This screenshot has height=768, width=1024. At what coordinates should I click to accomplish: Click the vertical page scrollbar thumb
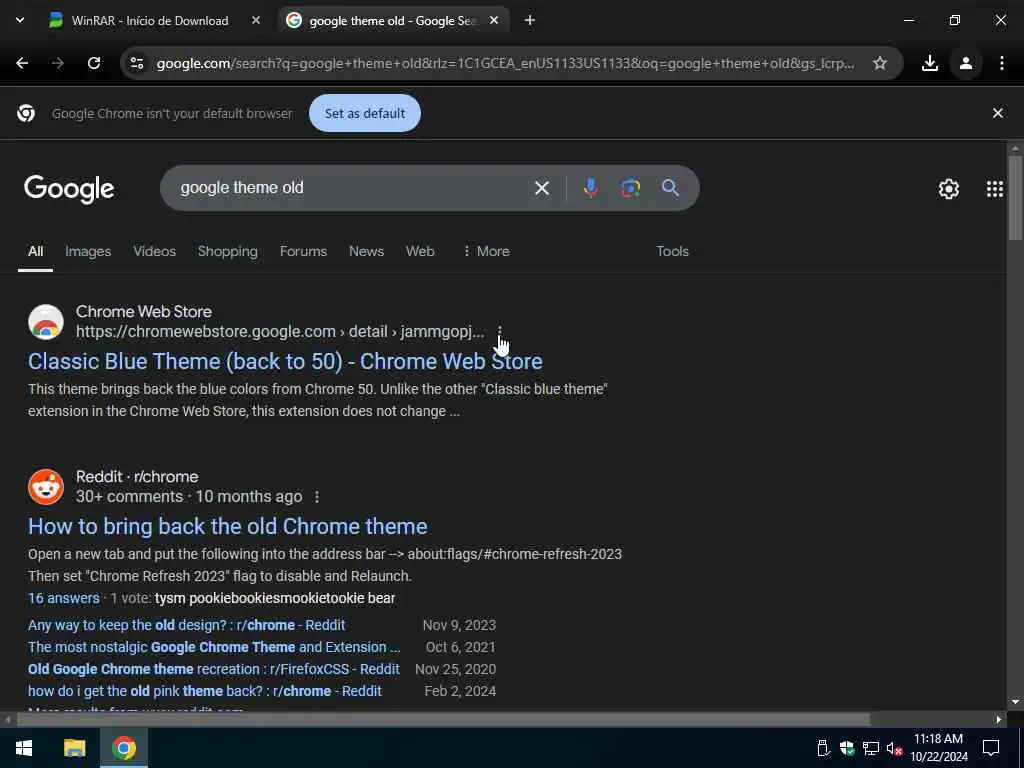[x=1015, y=197]
